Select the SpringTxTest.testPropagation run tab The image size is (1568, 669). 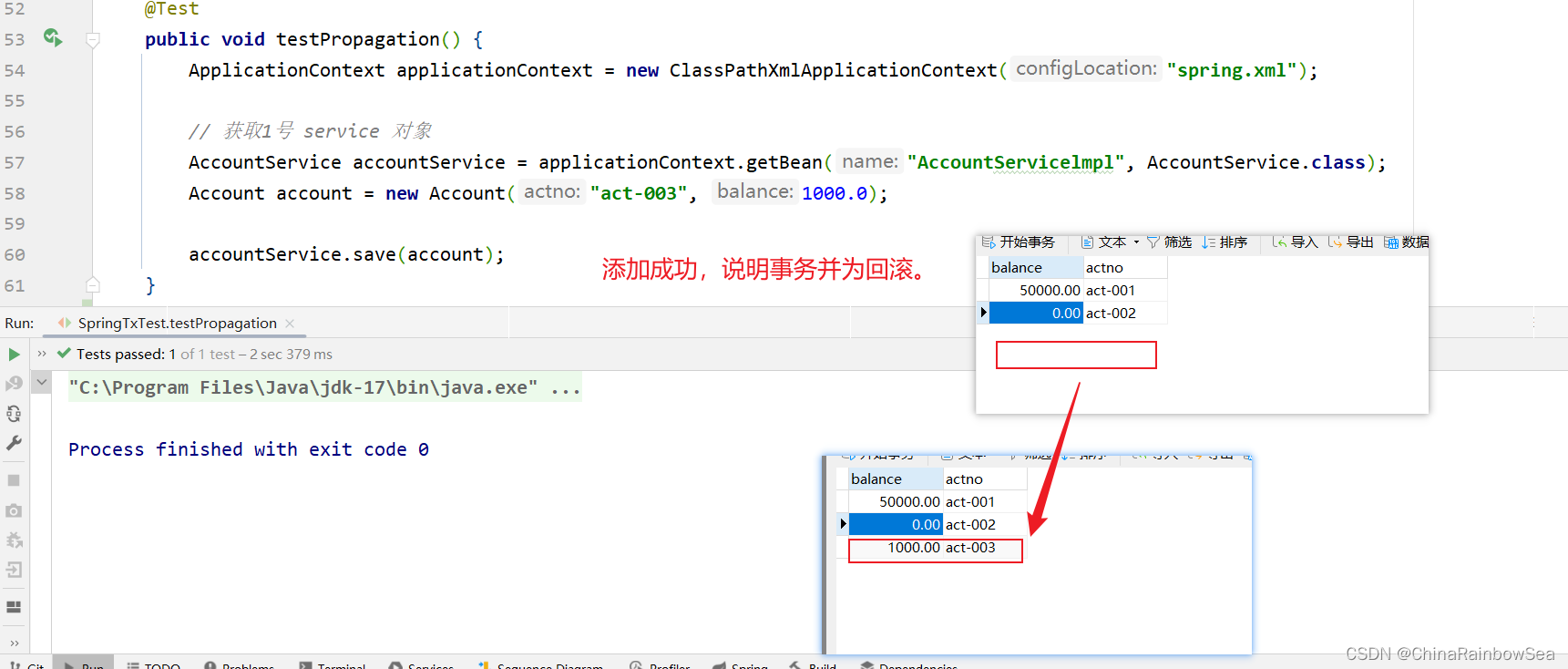177,324
